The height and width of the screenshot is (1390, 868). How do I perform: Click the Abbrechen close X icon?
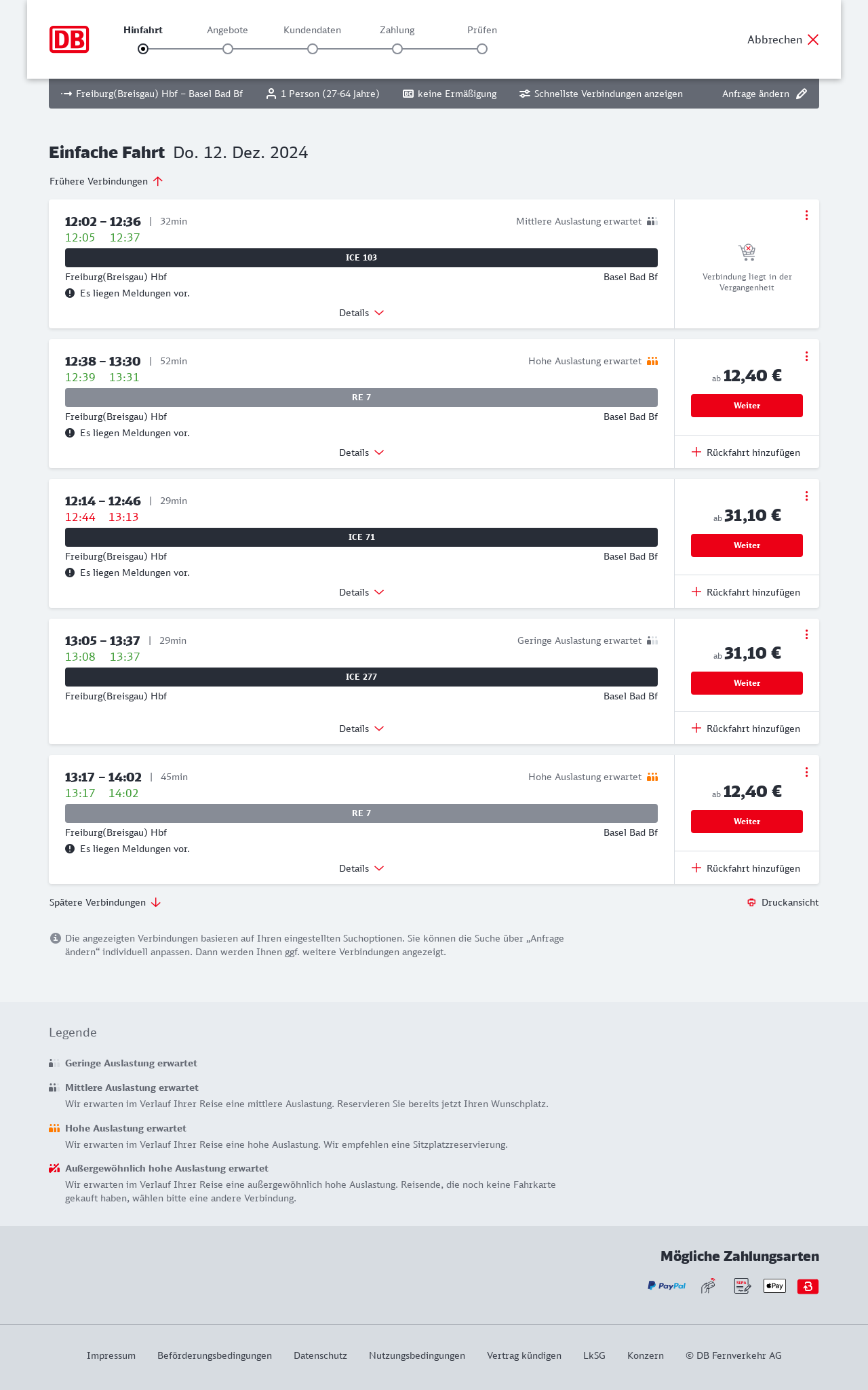tap(813, 39)
